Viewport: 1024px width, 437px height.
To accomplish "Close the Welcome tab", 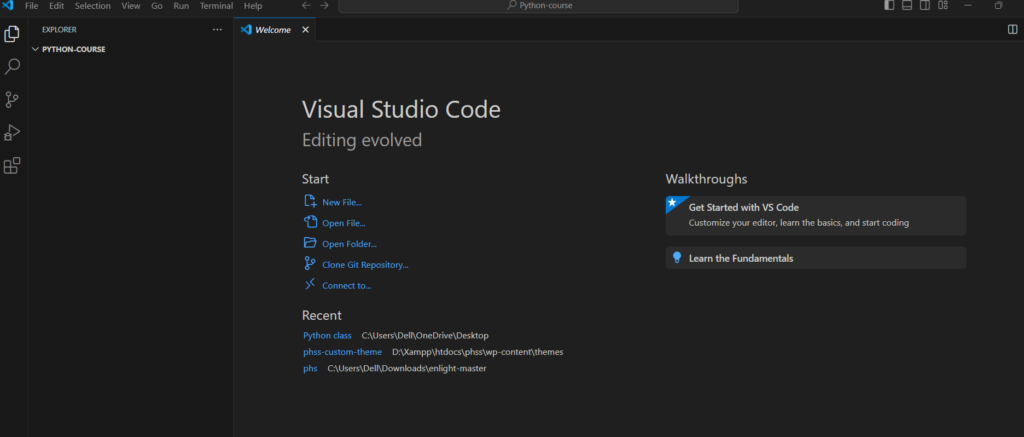I will pyautogui.click(x=305, y=30).
